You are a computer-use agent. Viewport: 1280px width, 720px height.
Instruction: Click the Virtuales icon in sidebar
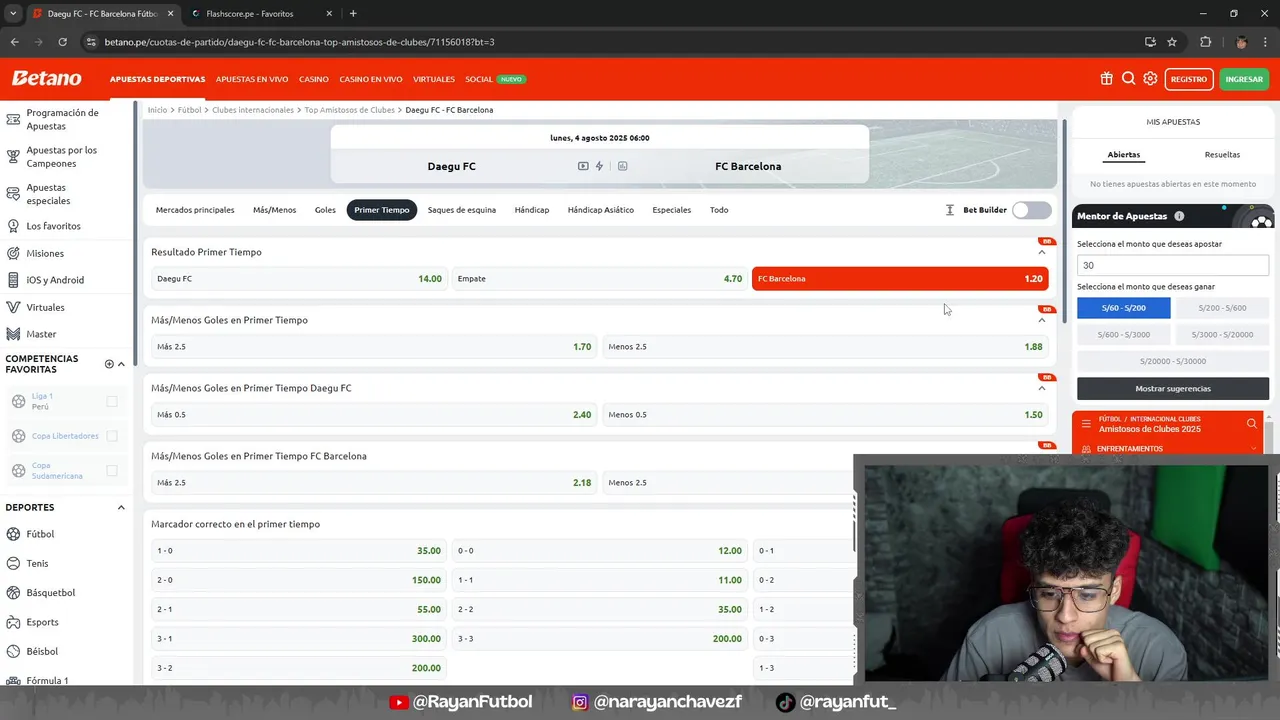14,307
